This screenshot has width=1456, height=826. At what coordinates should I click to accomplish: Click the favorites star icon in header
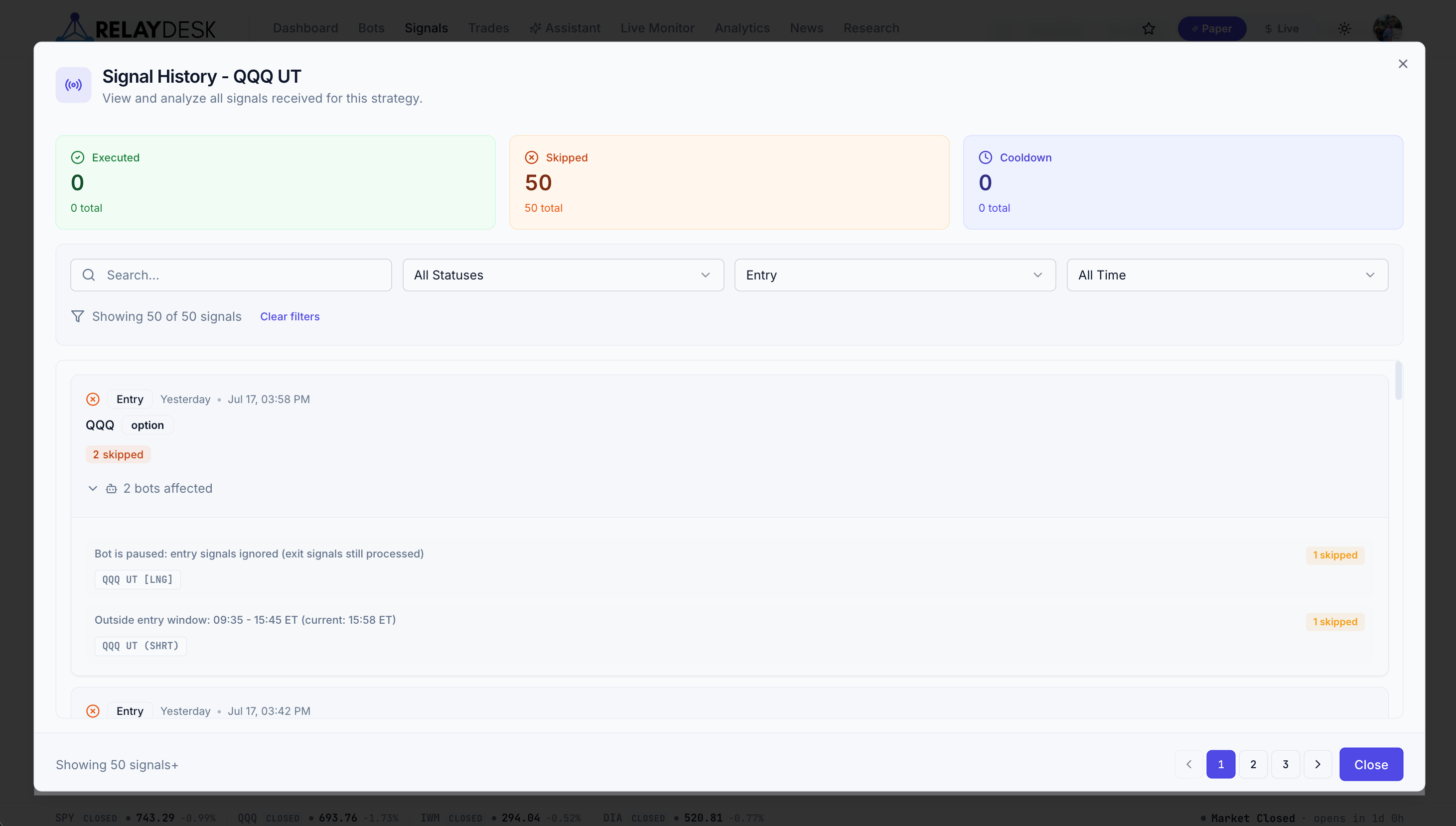coord(1149,28)
